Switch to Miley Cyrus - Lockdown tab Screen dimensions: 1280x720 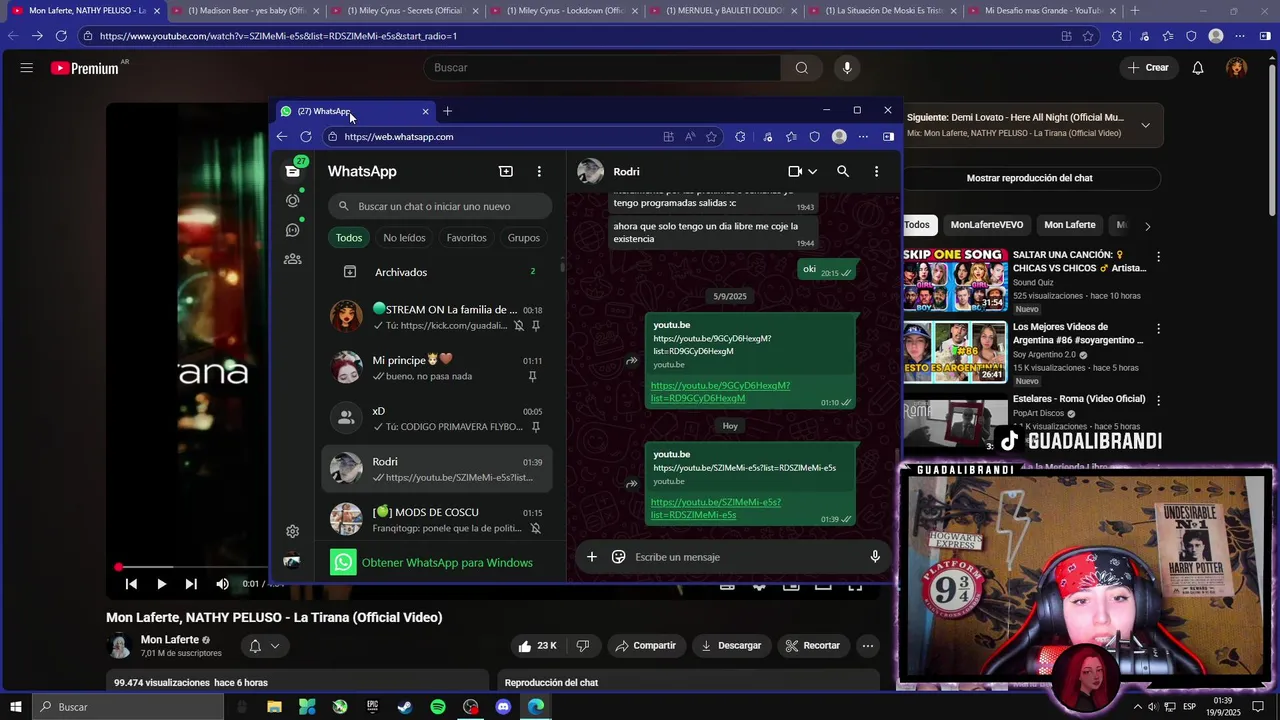point(565,11)
